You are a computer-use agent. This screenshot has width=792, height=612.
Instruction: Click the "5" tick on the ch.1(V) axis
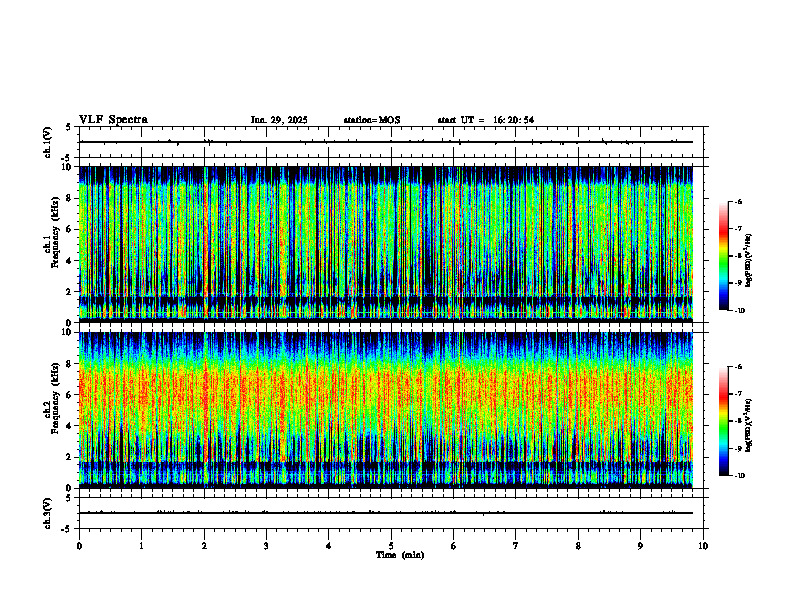[69, 127]
